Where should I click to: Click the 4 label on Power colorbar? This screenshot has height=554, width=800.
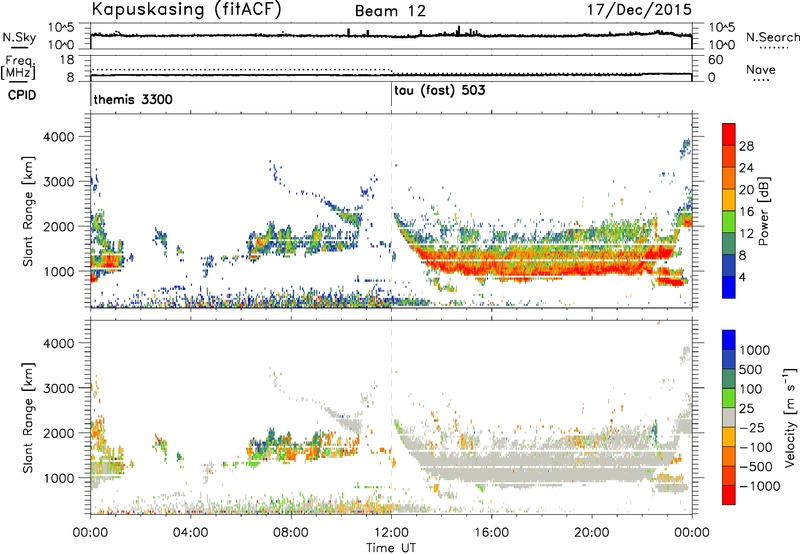pos(742,276)
